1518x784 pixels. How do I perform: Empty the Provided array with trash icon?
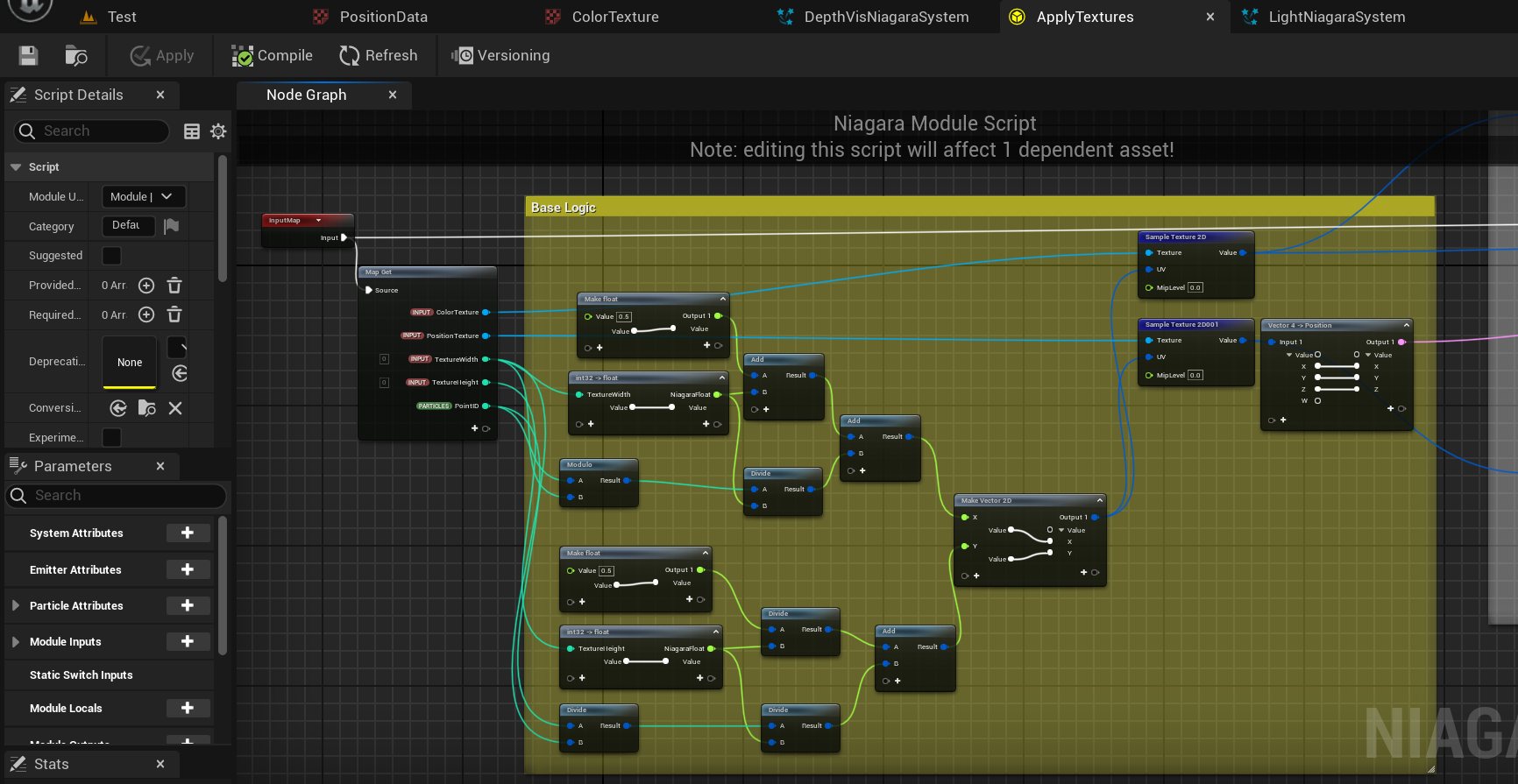174,286
